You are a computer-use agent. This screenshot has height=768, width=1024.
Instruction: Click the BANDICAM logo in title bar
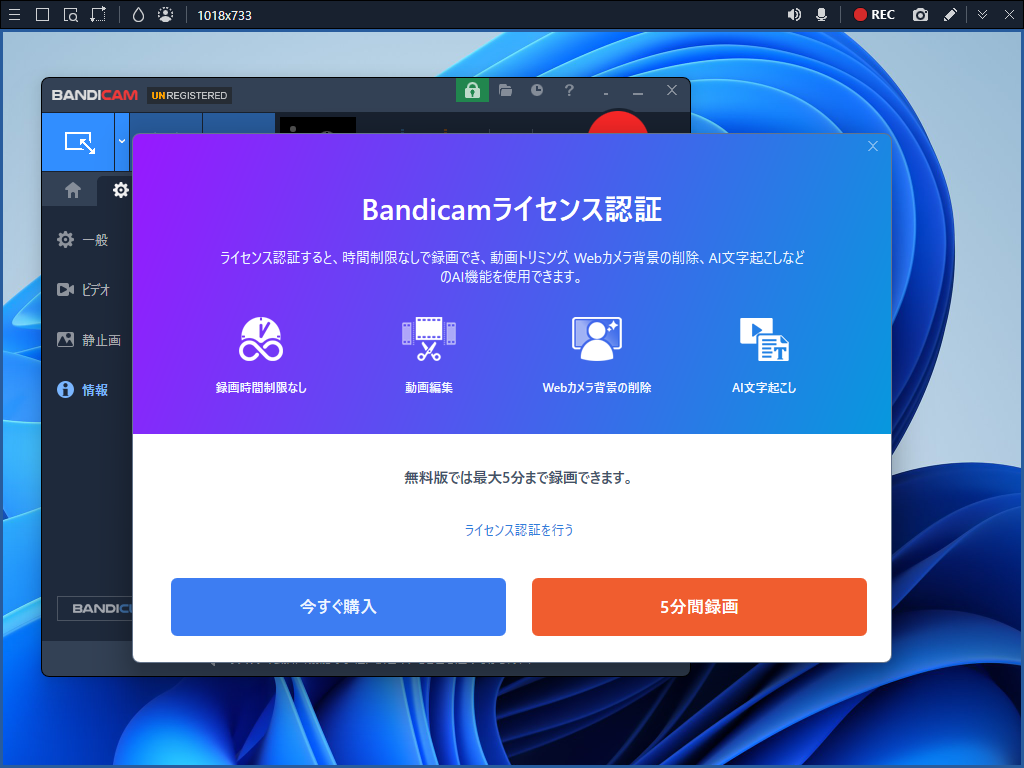[95, 95]
